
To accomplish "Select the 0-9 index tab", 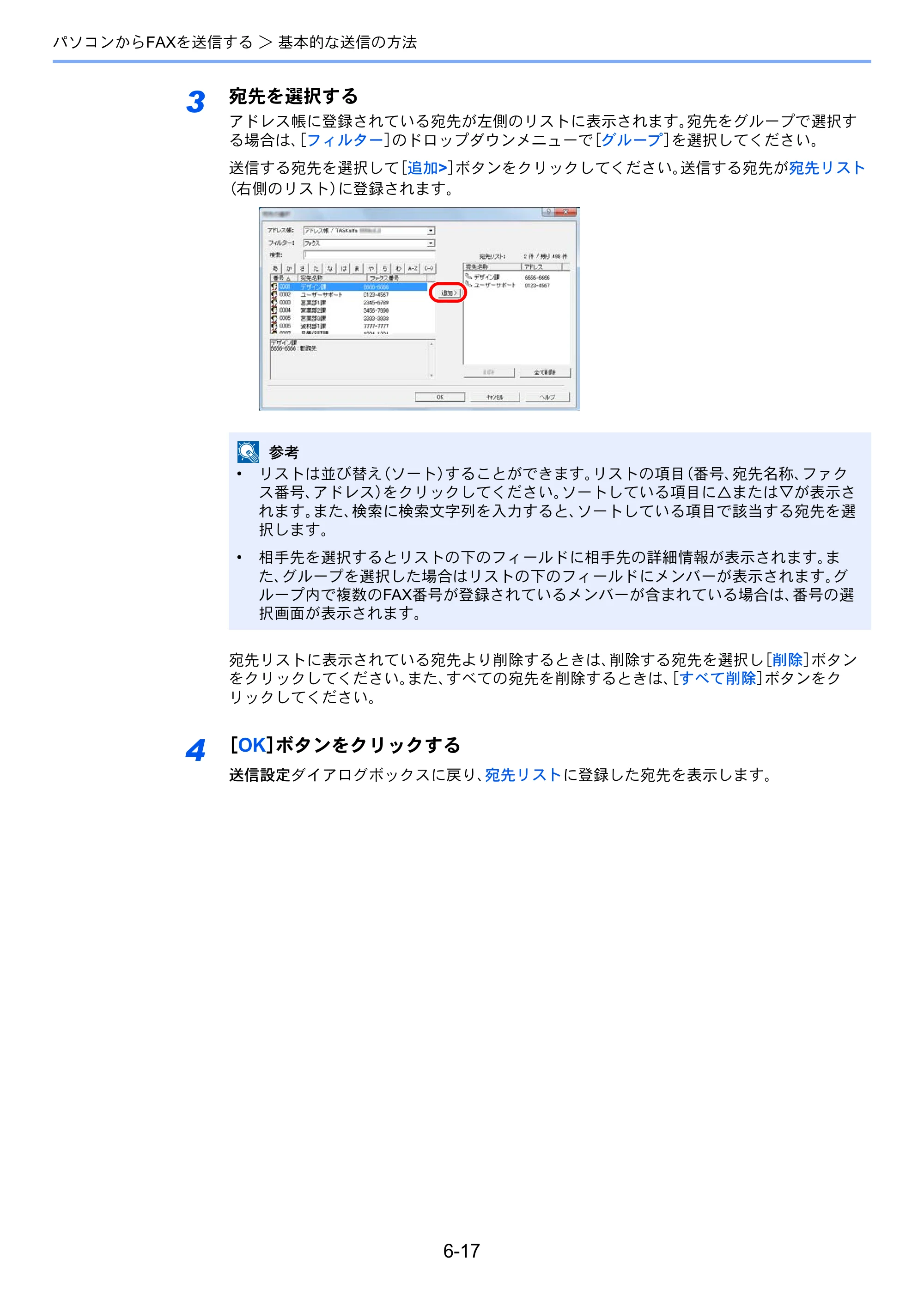I will tap(429, 268).
